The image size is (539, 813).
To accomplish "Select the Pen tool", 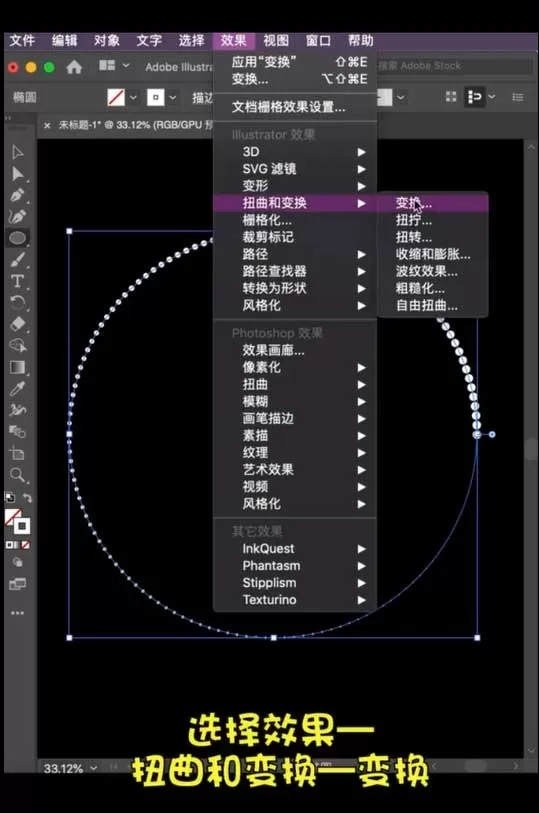I will 18,195.
